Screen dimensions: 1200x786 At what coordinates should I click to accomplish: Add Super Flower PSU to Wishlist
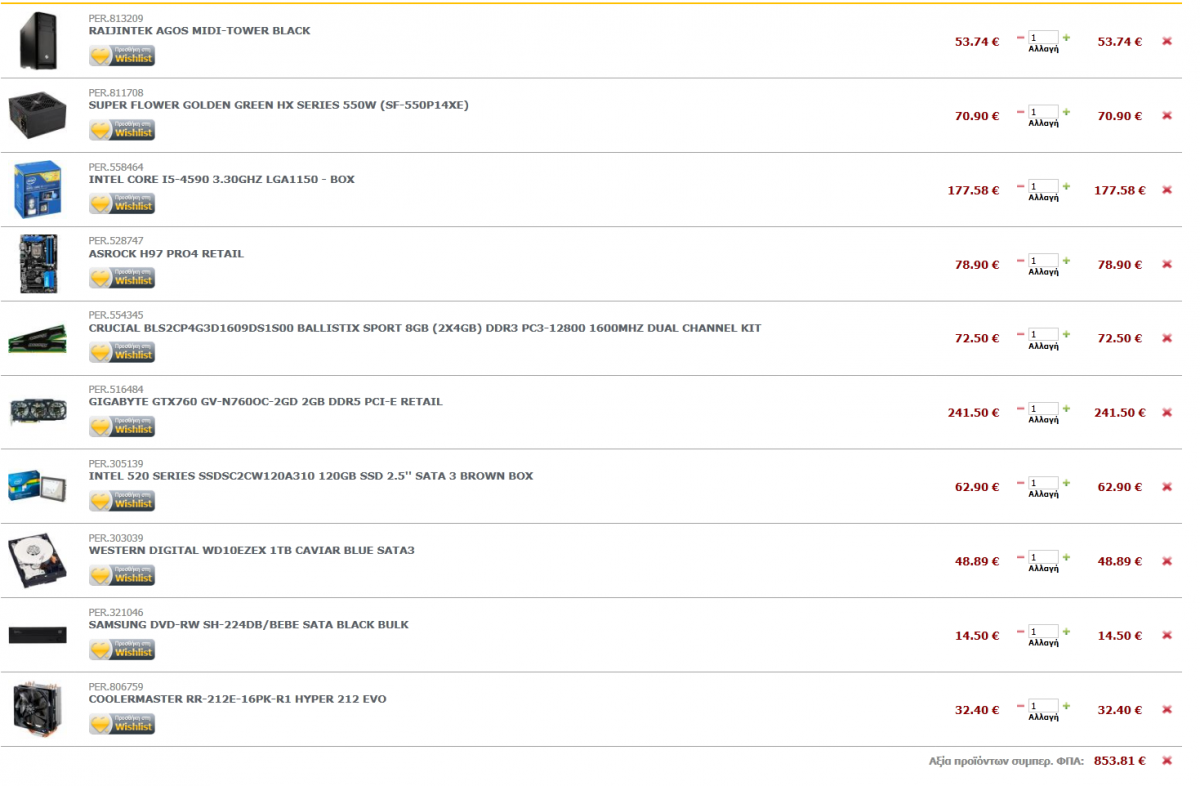pyautogui.click(x=122, y=130)
